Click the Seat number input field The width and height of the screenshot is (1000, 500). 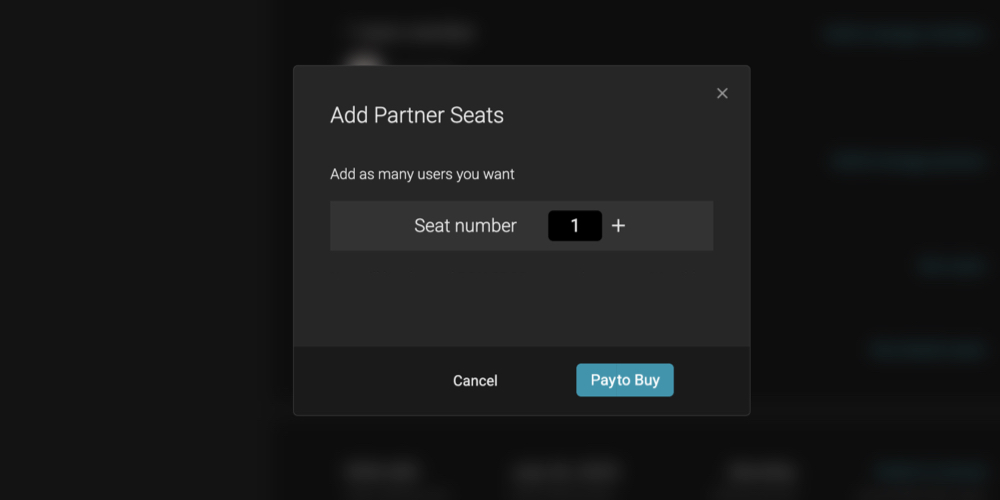(x=575, y=226)
